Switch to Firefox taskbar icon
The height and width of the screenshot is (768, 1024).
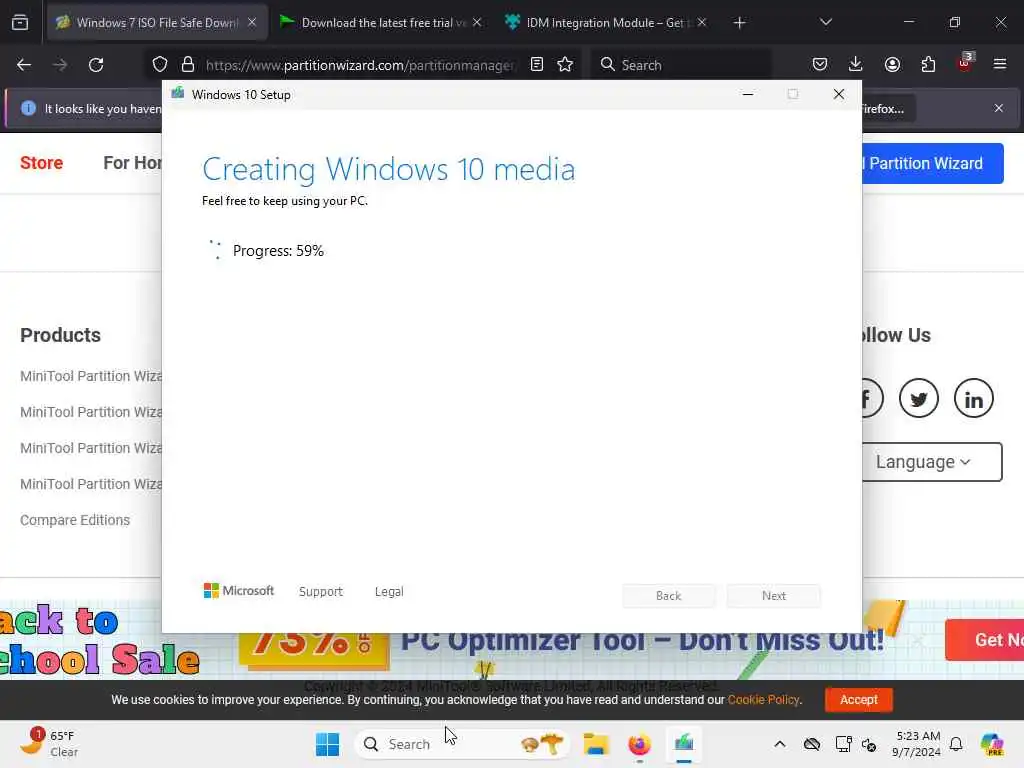(639, 744)
